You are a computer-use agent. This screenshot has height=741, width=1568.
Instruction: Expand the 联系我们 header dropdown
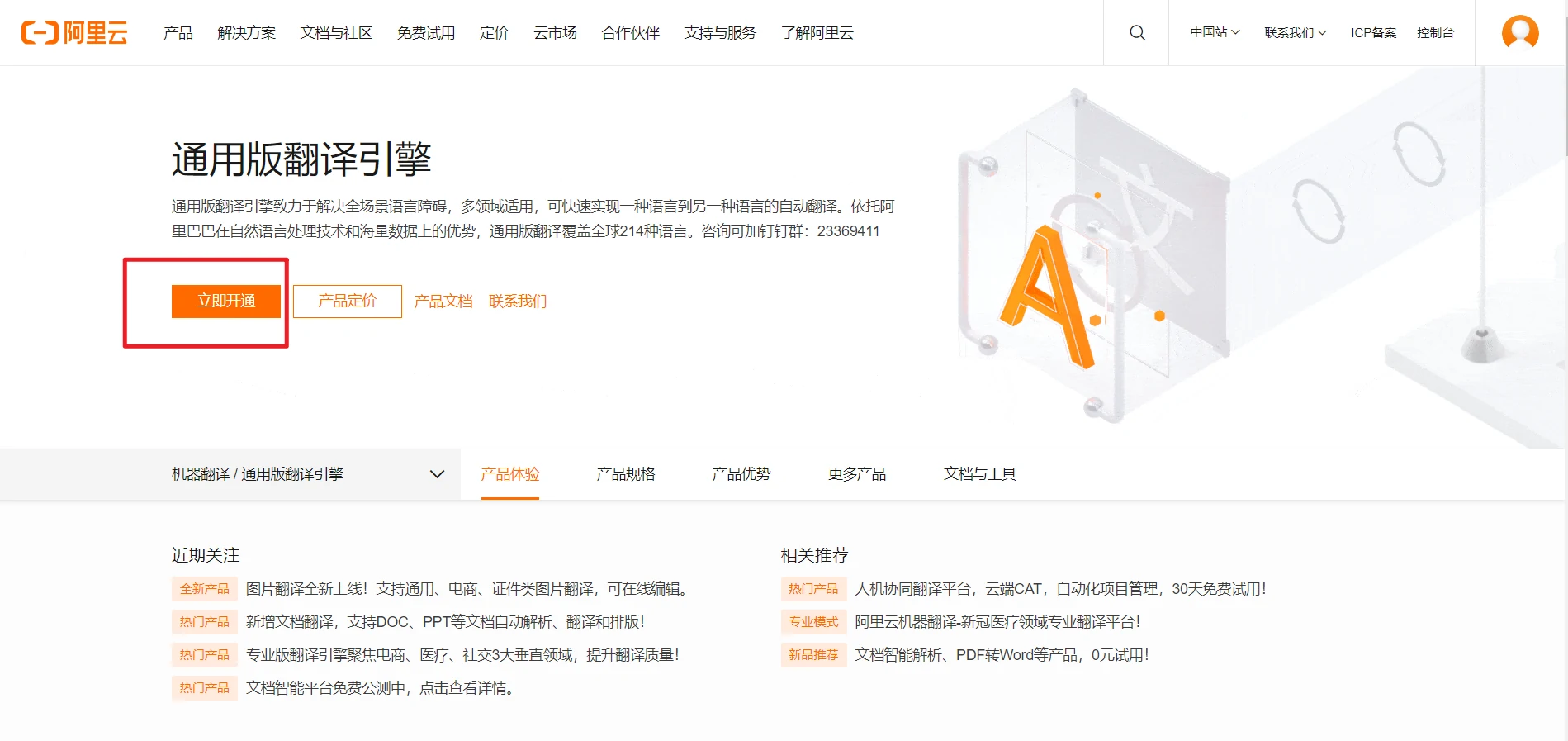pyautogui.click(x=1295, y=33)
